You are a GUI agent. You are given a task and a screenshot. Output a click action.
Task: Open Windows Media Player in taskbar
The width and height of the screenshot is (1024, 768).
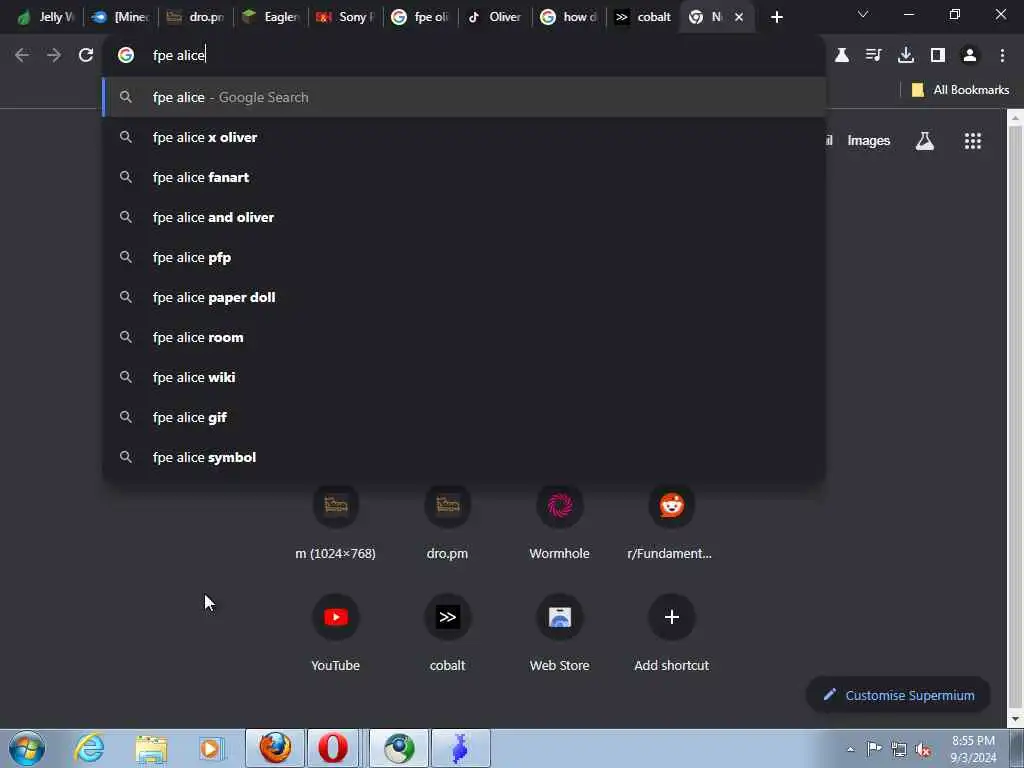[211, 748]
